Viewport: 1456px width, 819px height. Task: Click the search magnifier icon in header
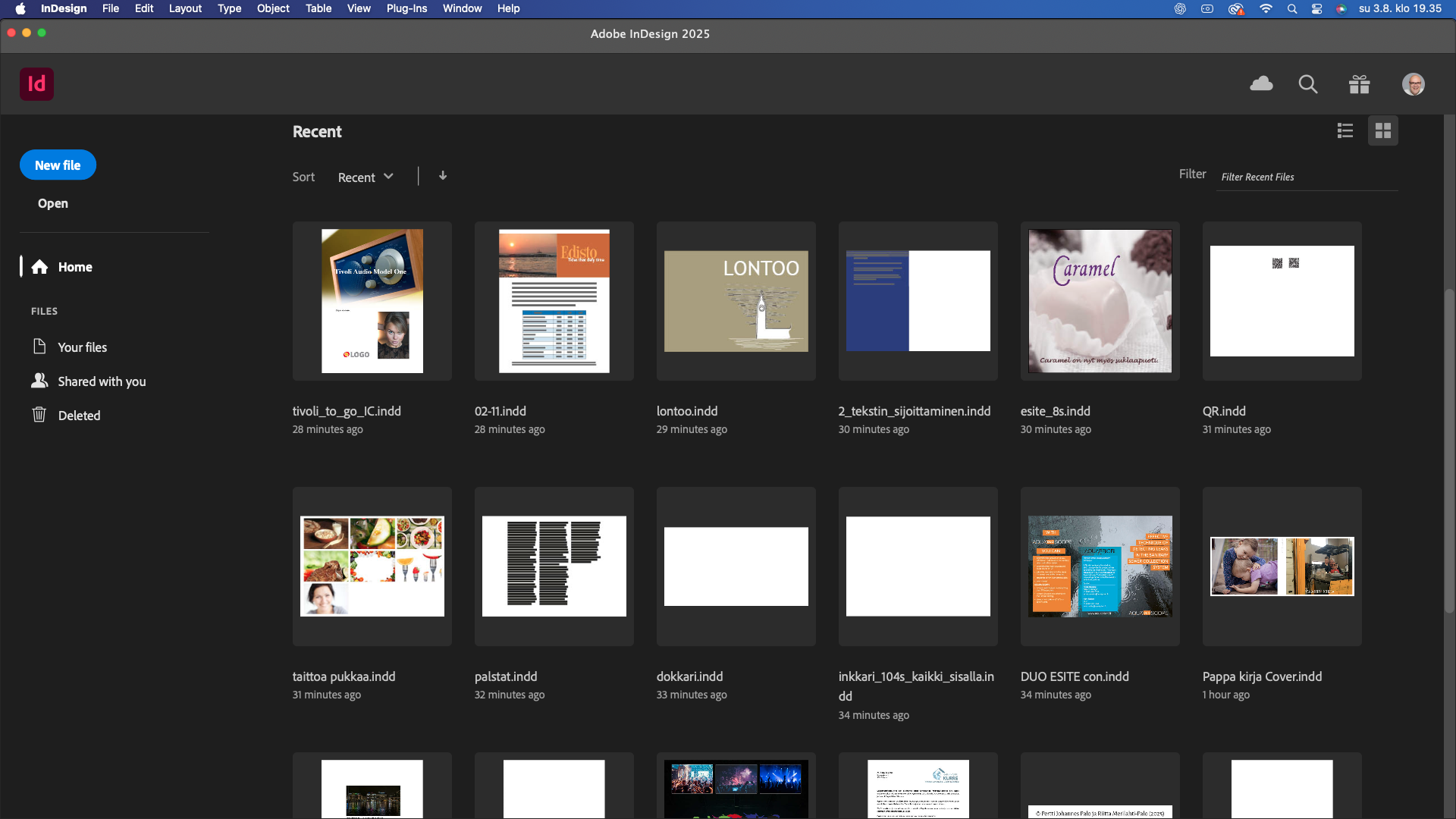pos(1308,84)
